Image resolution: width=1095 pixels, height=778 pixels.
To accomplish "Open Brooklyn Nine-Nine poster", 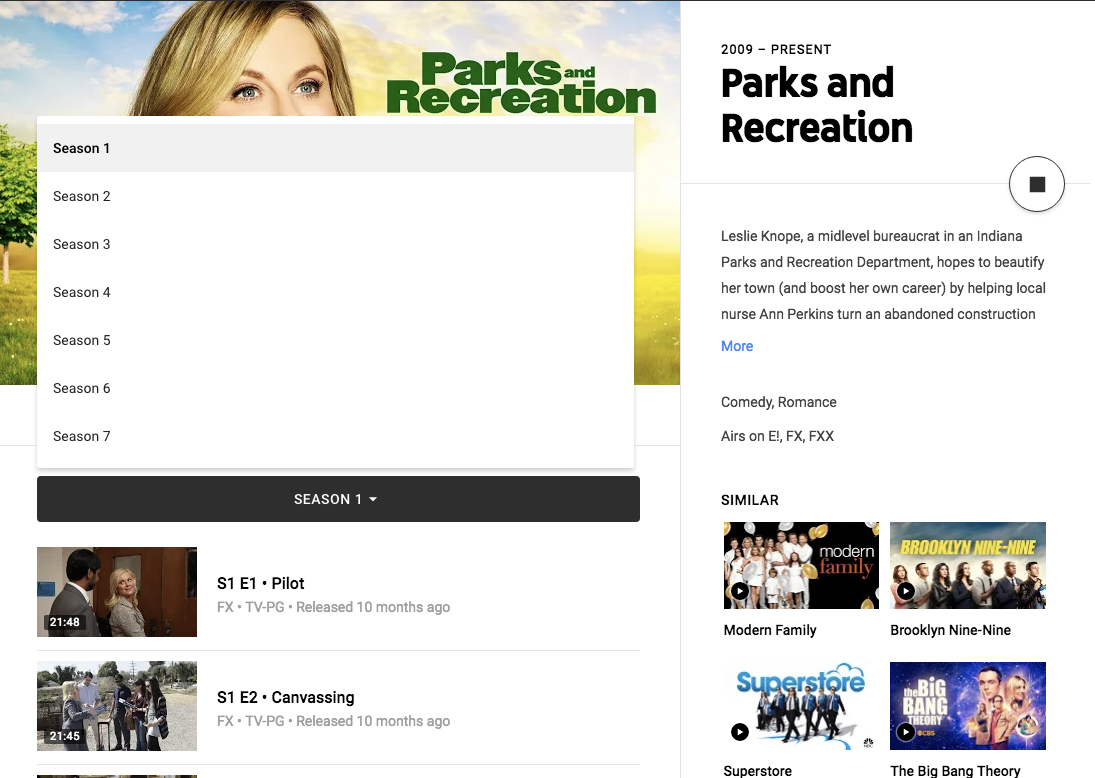I will tap(968, 565).
